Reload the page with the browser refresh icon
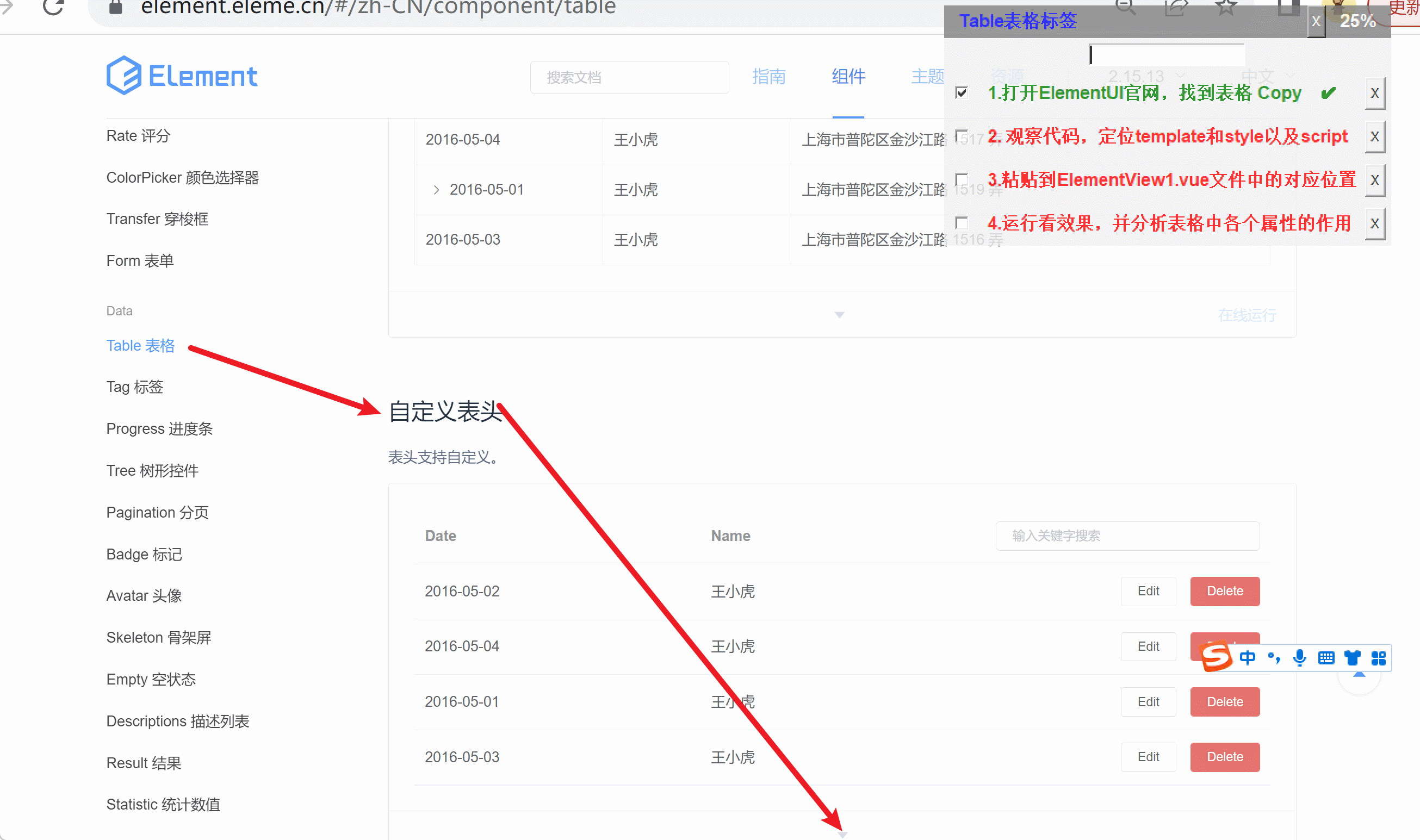This screenshot has width=1420, height=840. tap(53, 7)
